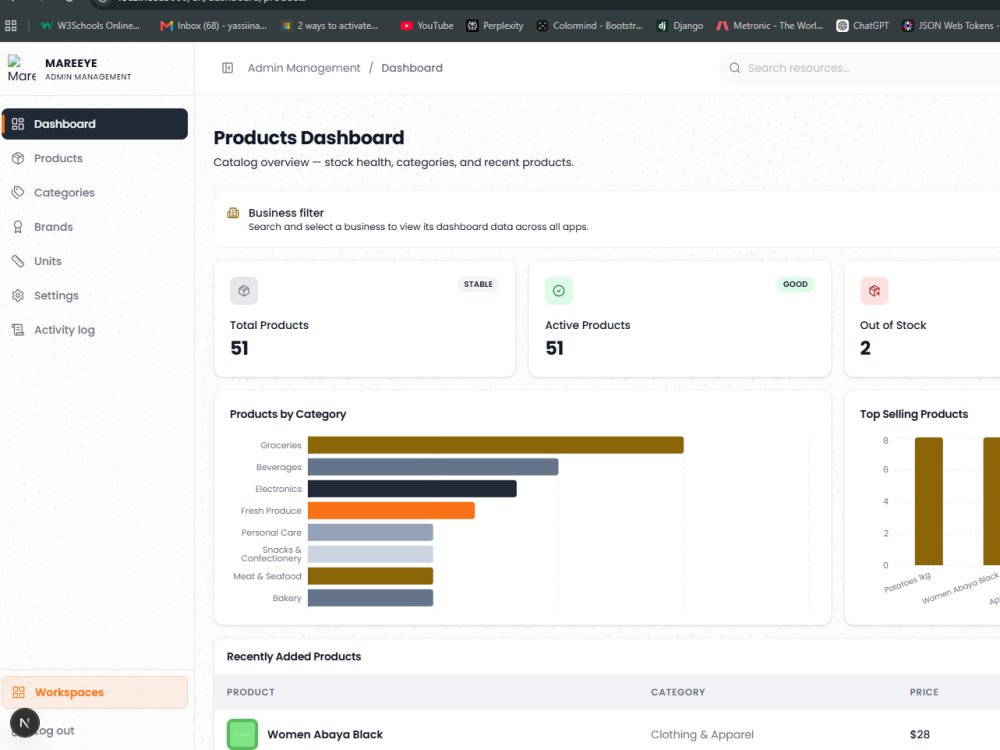Click the Business filter building icon
Image resolution: width=1000 pixels, height=750 pixels.
[233, 213]
